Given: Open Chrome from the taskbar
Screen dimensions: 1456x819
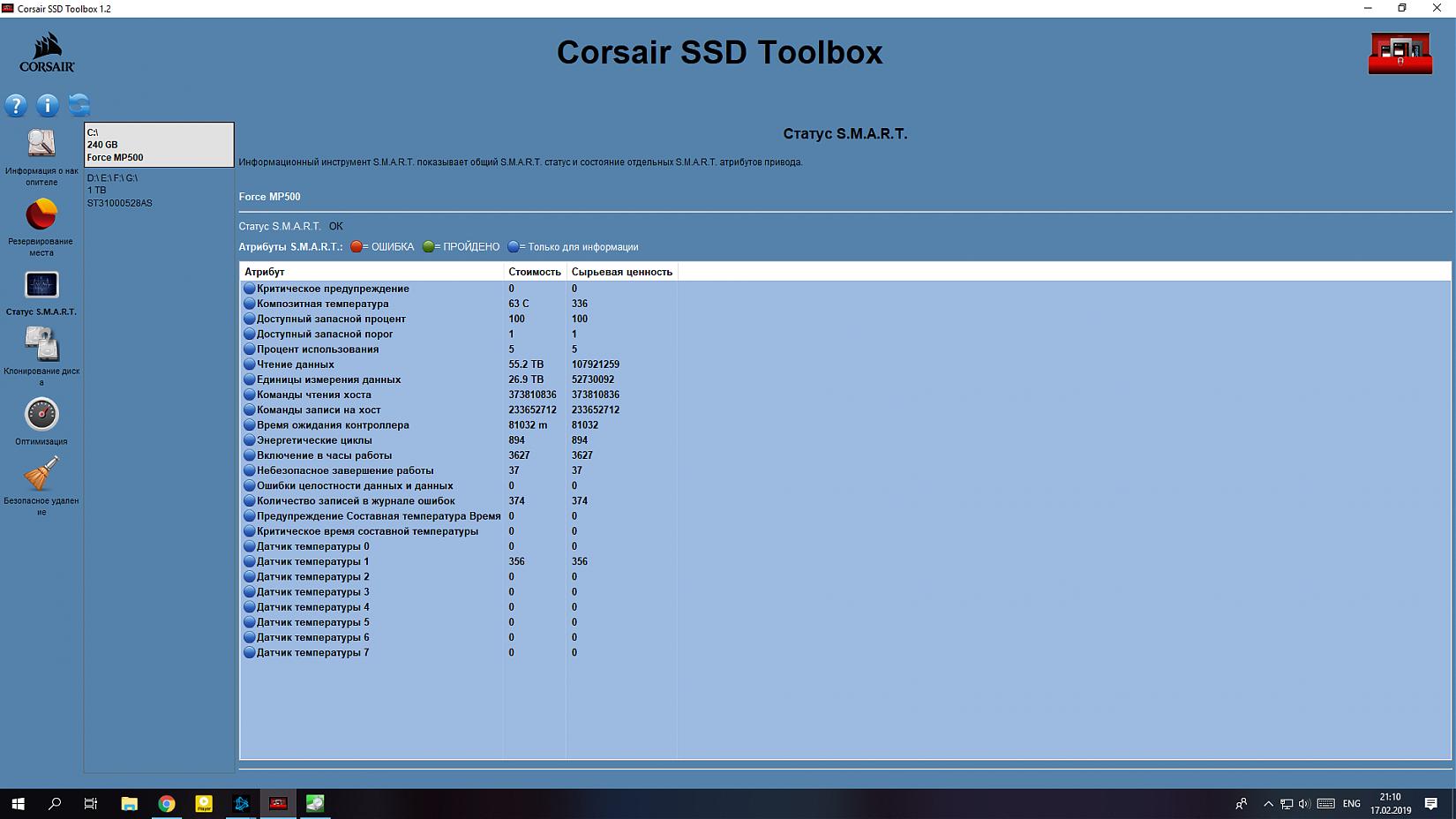Looking at the screenshot, I should [167, 803].
